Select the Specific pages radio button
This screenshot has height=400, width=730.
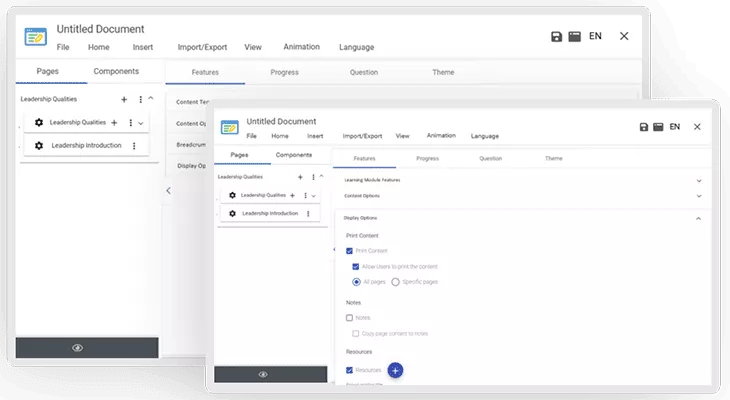pos(395,282)
